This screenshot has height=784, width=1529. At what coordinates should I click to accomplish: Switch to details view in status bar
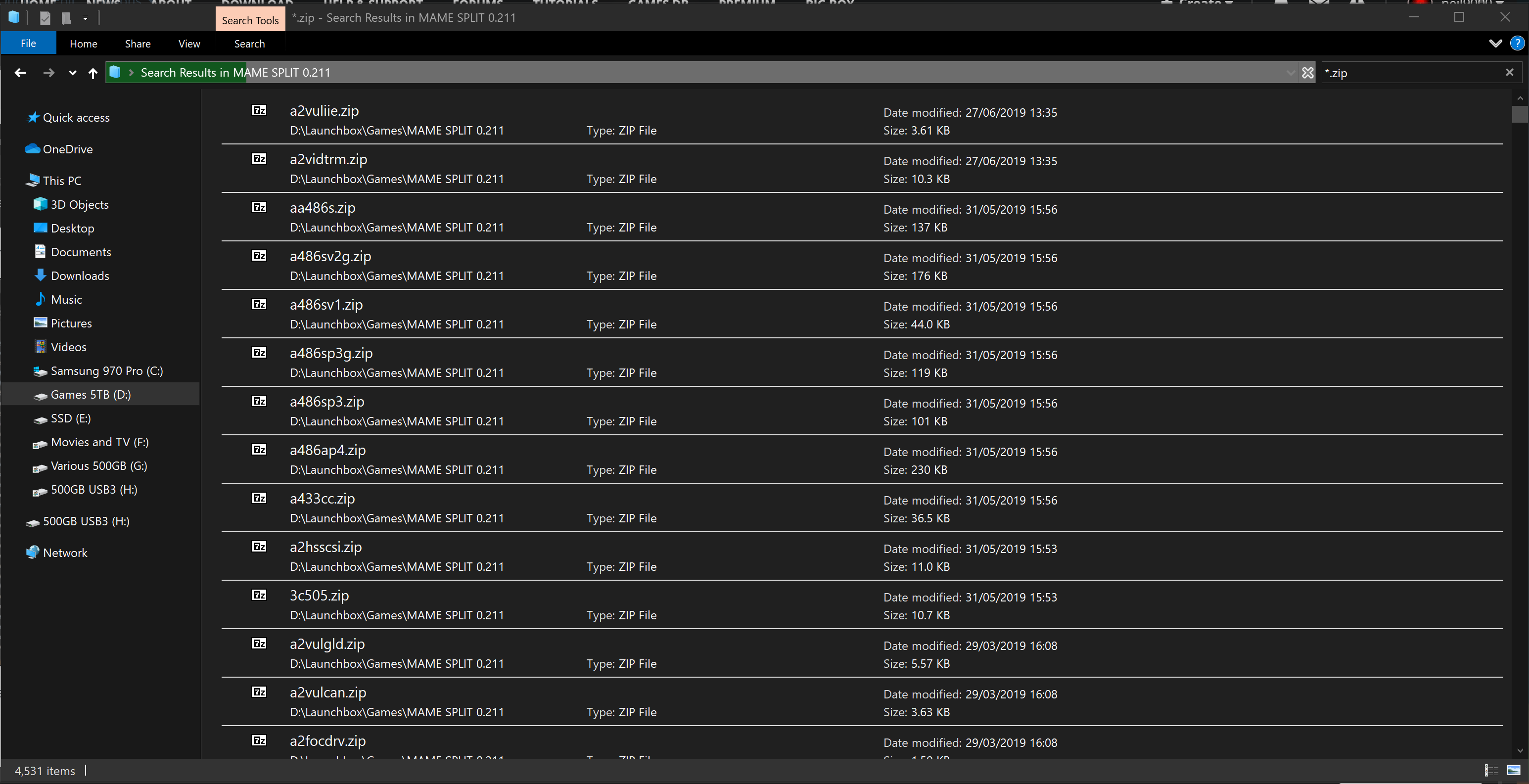[x=1491, y=770]
